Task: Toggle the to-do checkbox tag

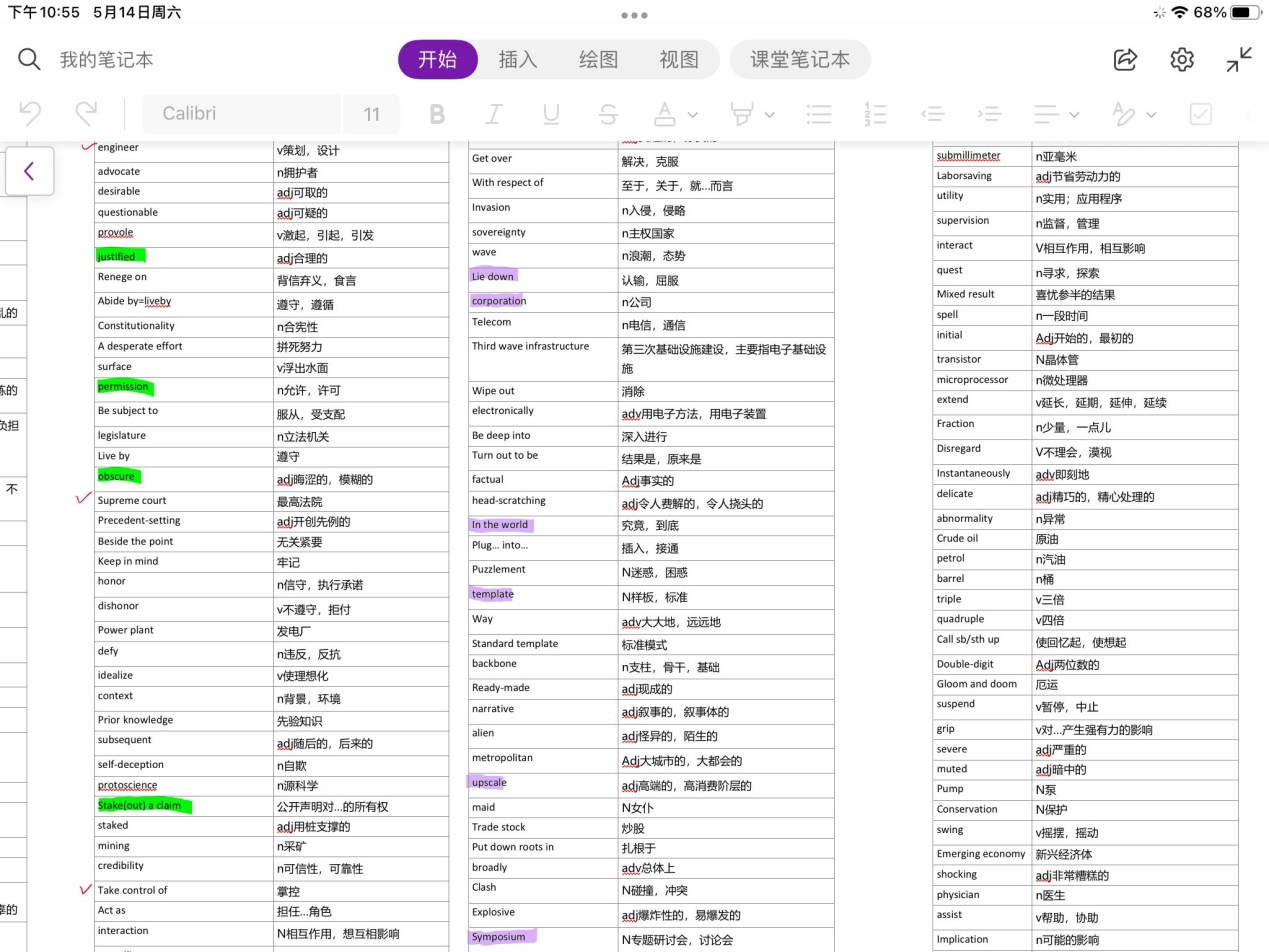Action: [x=1201, y=114]
